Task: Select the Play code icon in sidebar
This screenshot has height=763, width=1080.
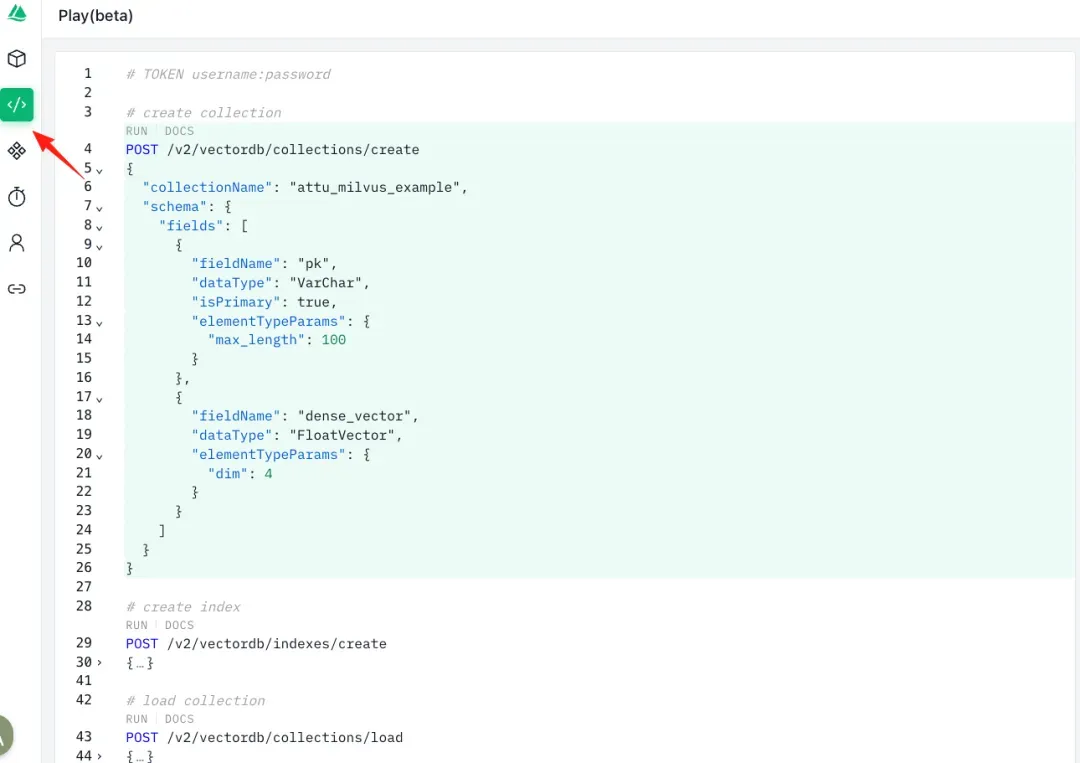Action: [16, 104]
